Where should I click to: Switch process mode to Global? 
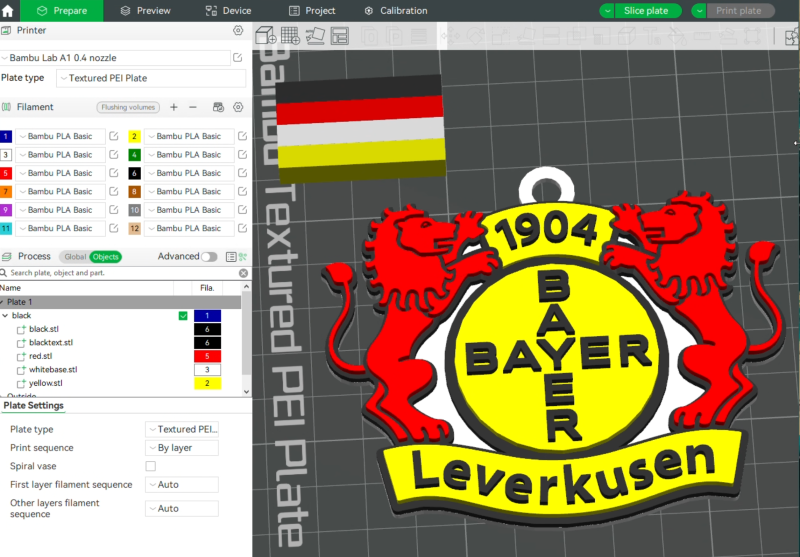pyautogui.click(x=74, y=257)
